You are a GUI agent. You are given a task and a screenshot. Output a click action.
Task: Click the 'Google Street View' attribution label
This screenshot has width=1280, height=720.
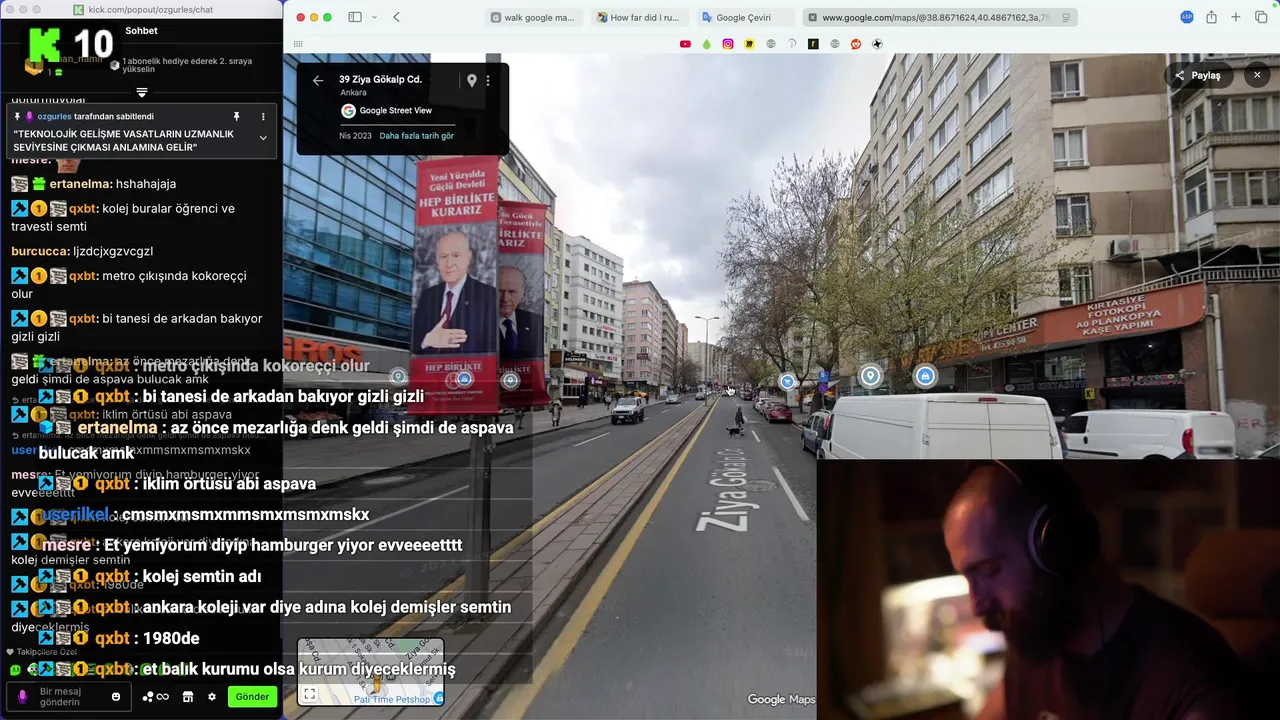395,111
